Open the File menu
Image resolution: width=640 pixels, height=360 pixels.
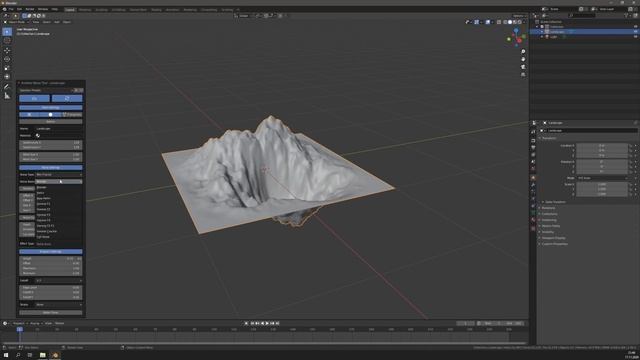(11, 9)
